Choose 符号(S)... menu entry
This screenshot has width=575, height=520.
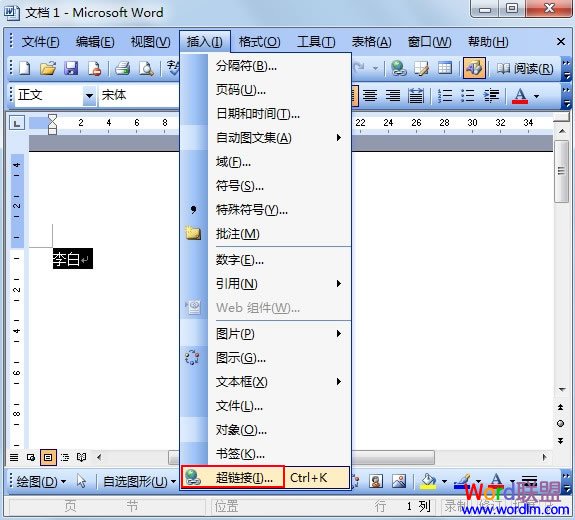pyautogui.click(x=265, y=186)
